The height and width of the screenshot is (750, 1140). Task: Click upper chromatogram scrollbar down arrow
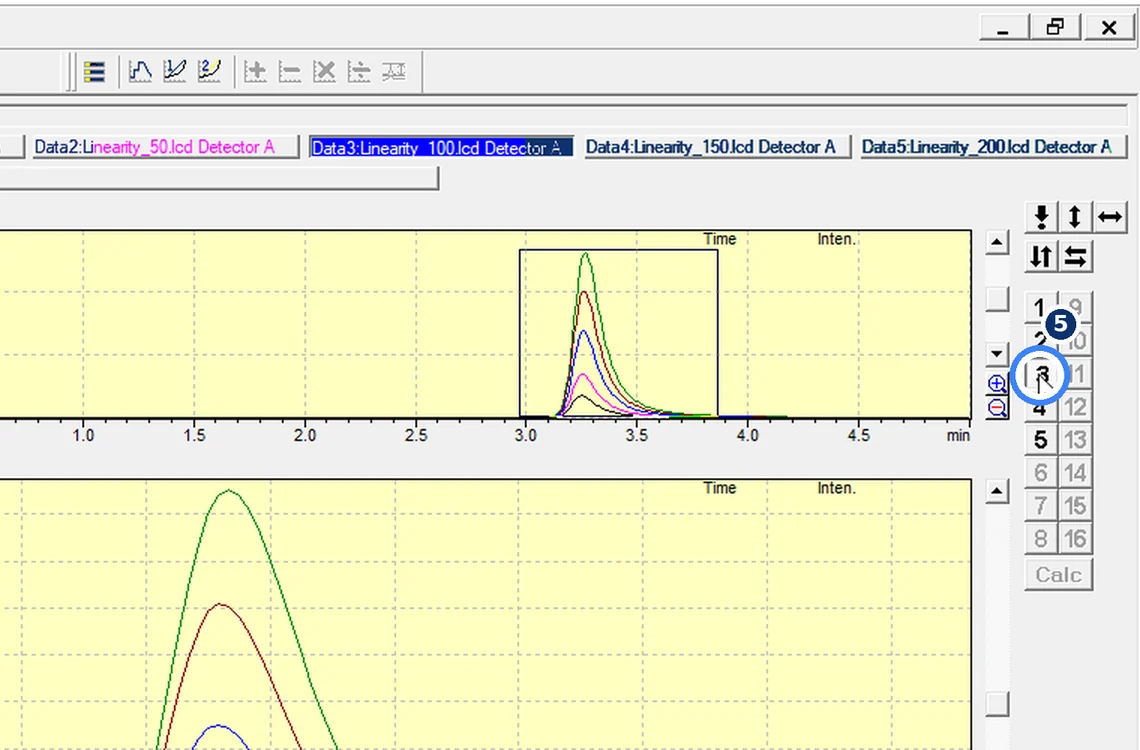(998, 355)
